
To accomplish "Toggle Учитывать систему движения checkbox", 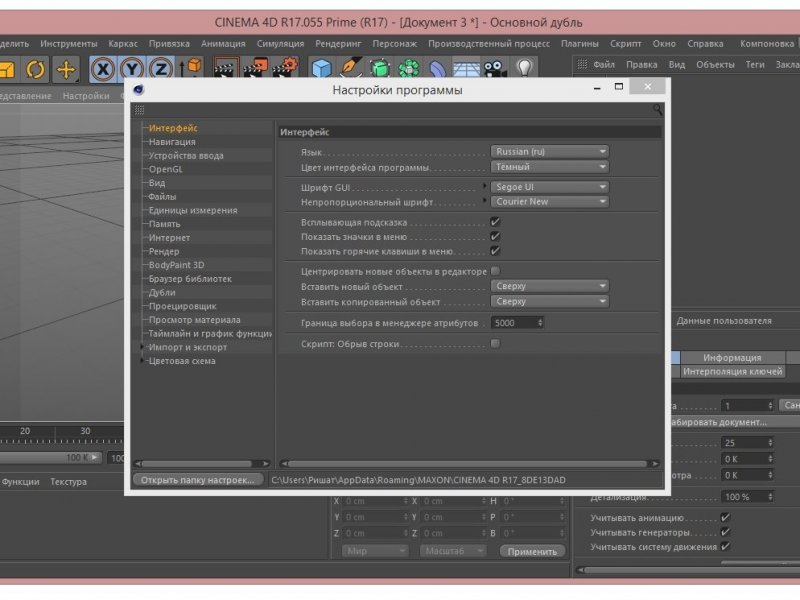I will point(725,546).
